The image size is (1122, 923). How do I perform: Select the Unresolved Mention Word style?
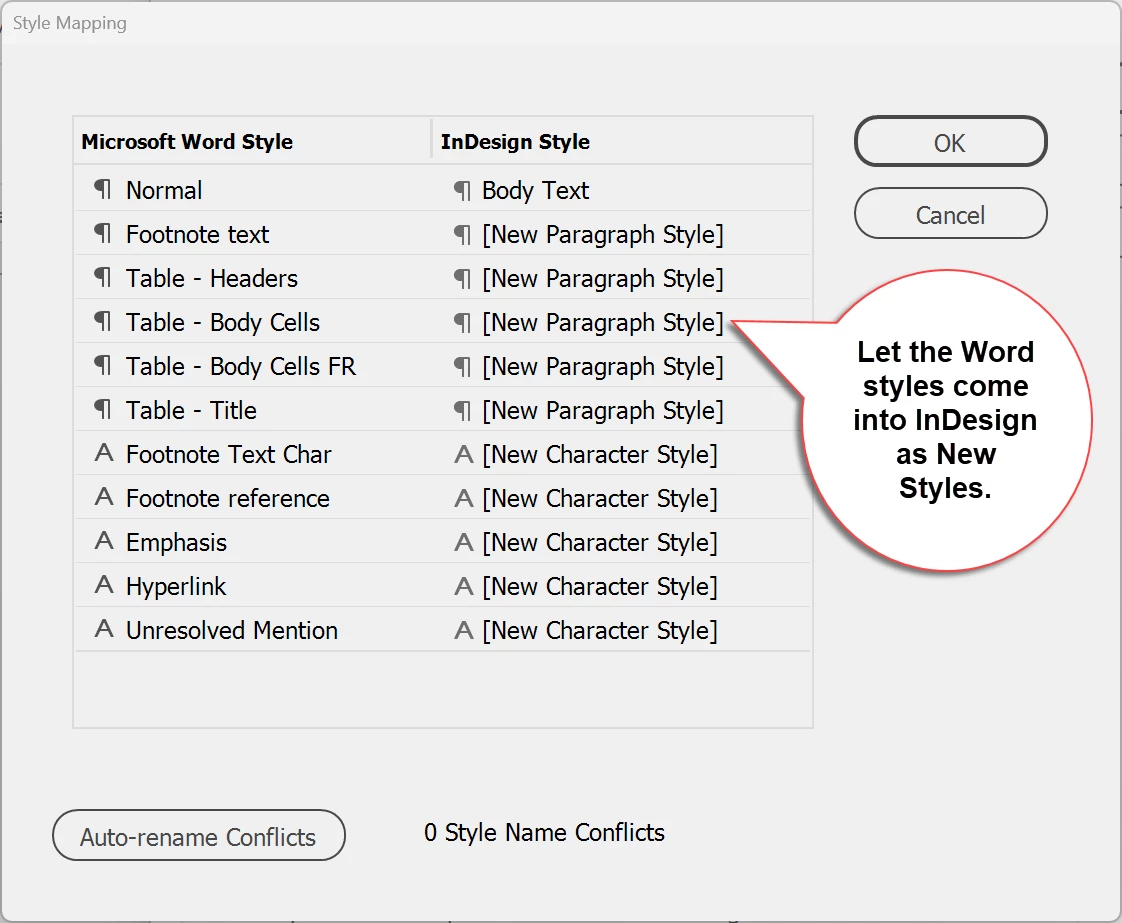click(x=232, y=630)
